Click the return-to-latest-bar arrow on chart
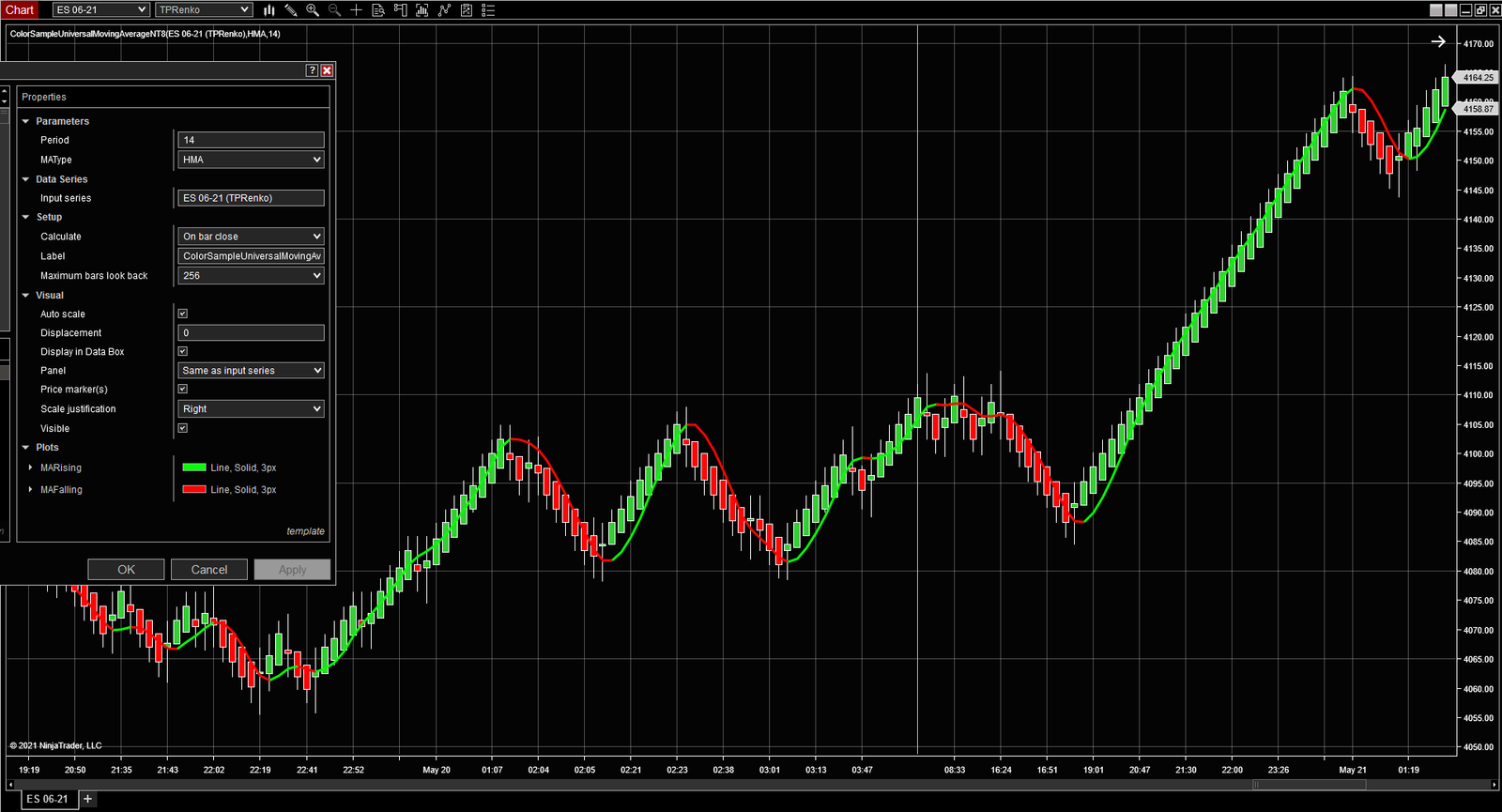 pyautogui.click(x=1437, y=41)
